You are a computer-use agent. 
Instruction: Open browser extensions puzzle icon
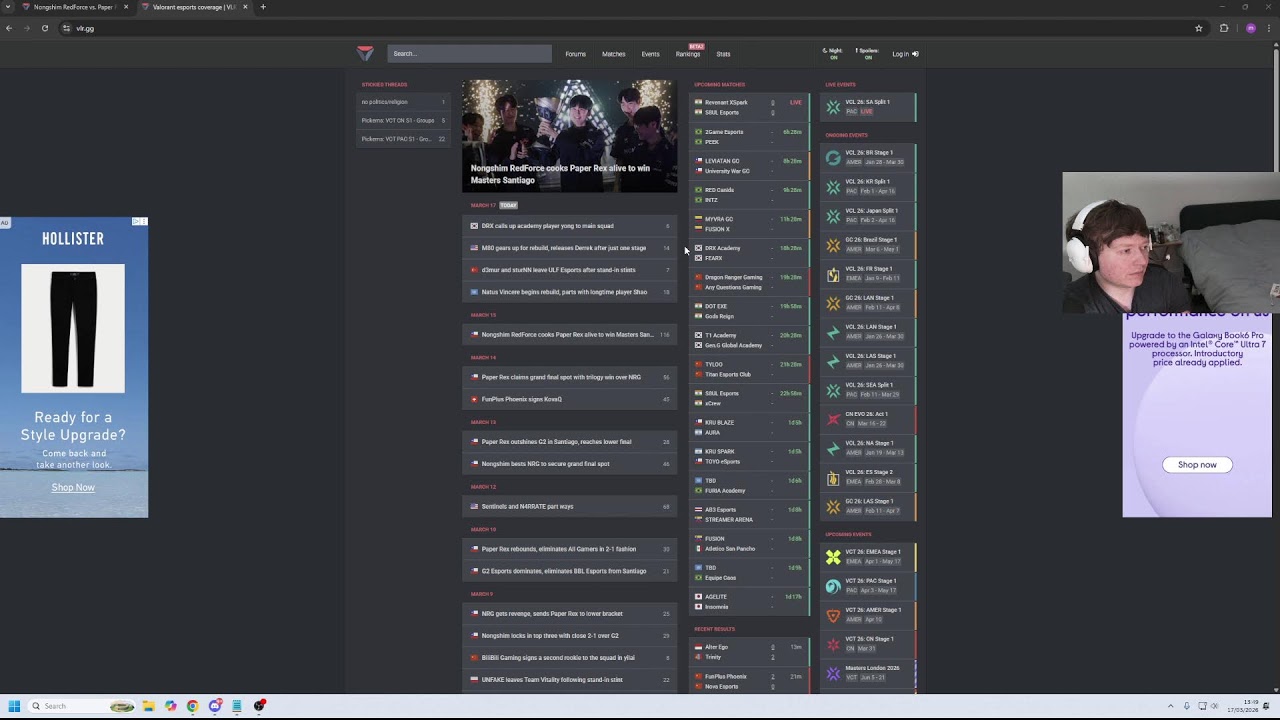1224,28
